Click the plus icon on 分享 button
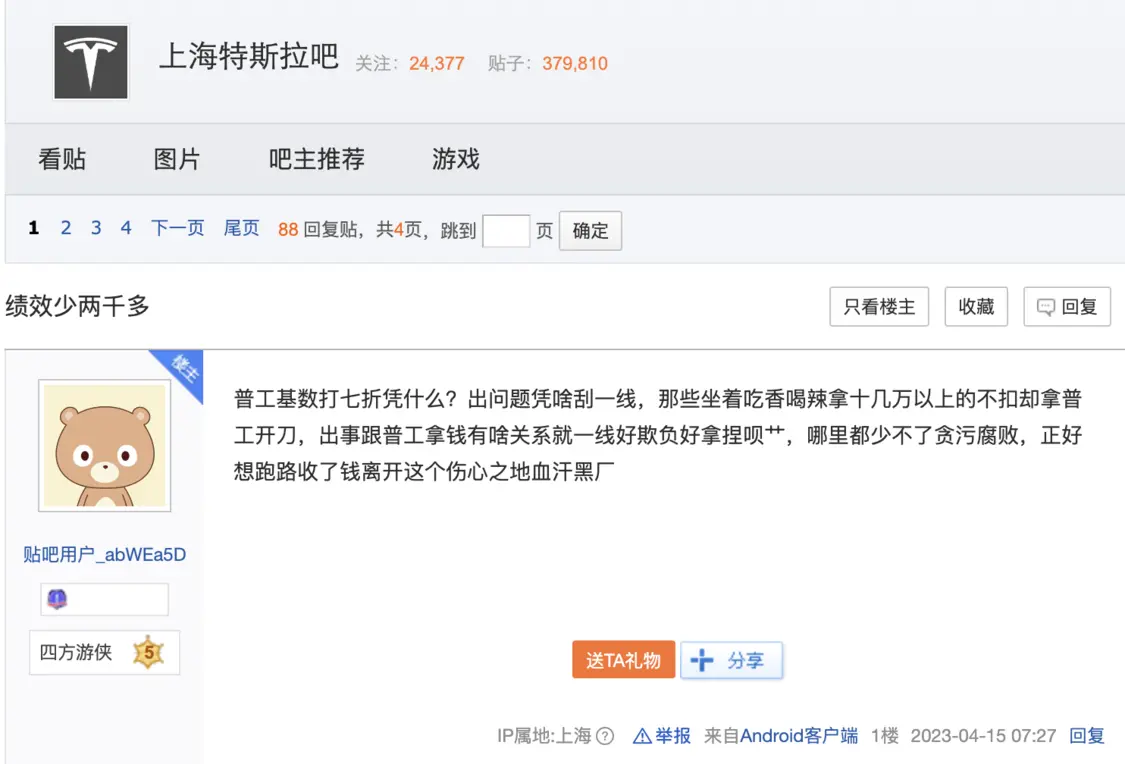This screenshot has width=1125, height=764. pos(702,660)
